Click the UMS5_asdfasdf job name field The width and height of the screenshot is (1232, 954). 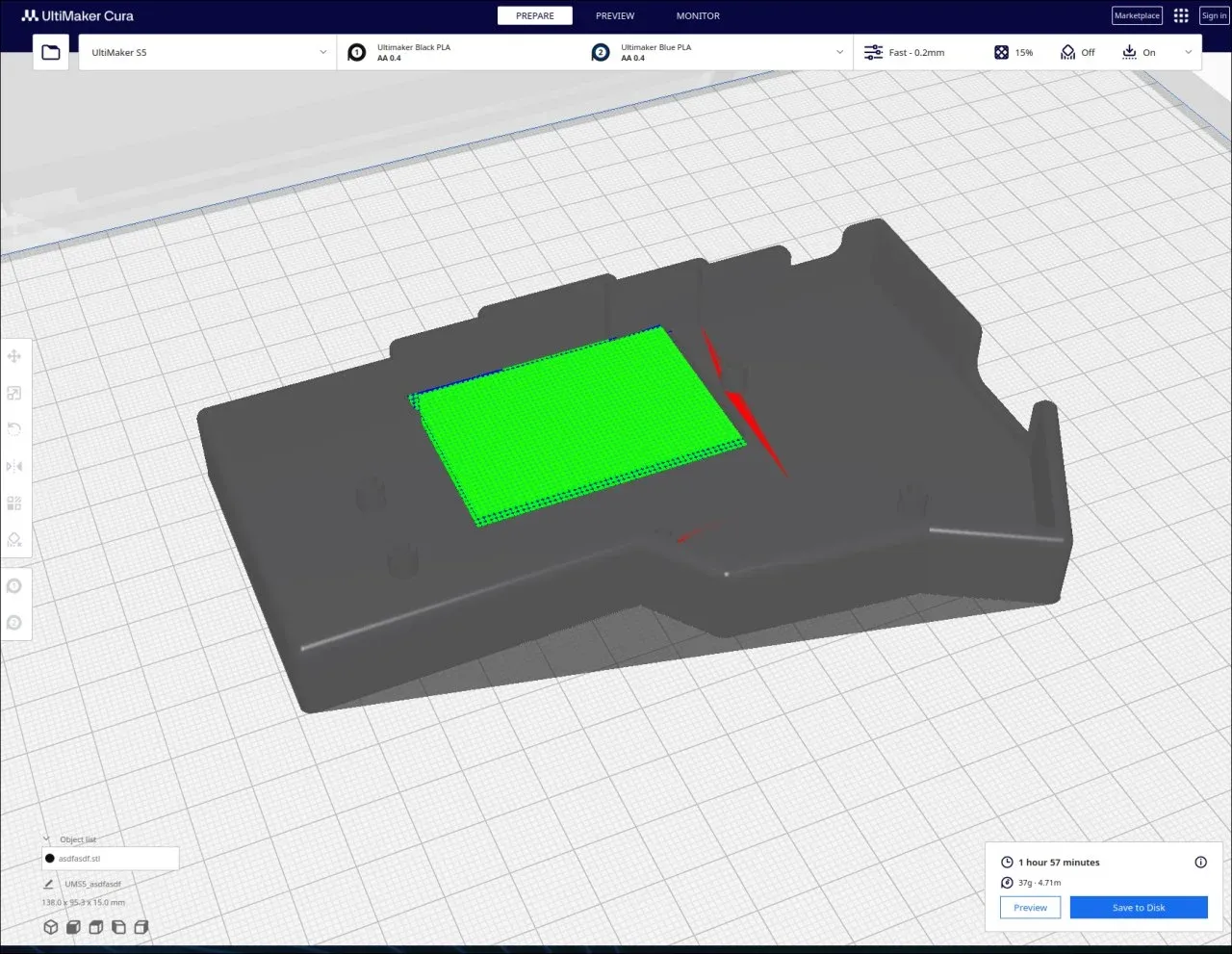(x=93, y=884)
